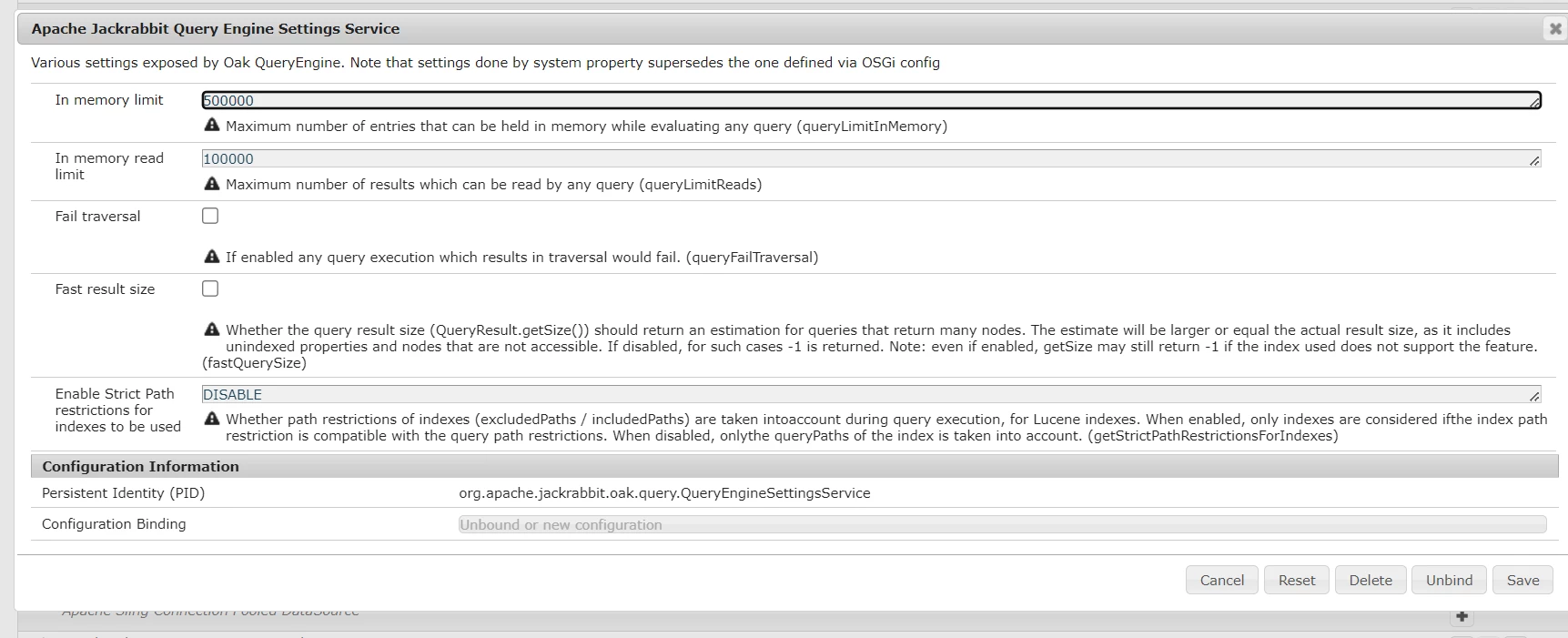Click the Cancel button
1568x638 pixels.
[x=1221, y=580]
